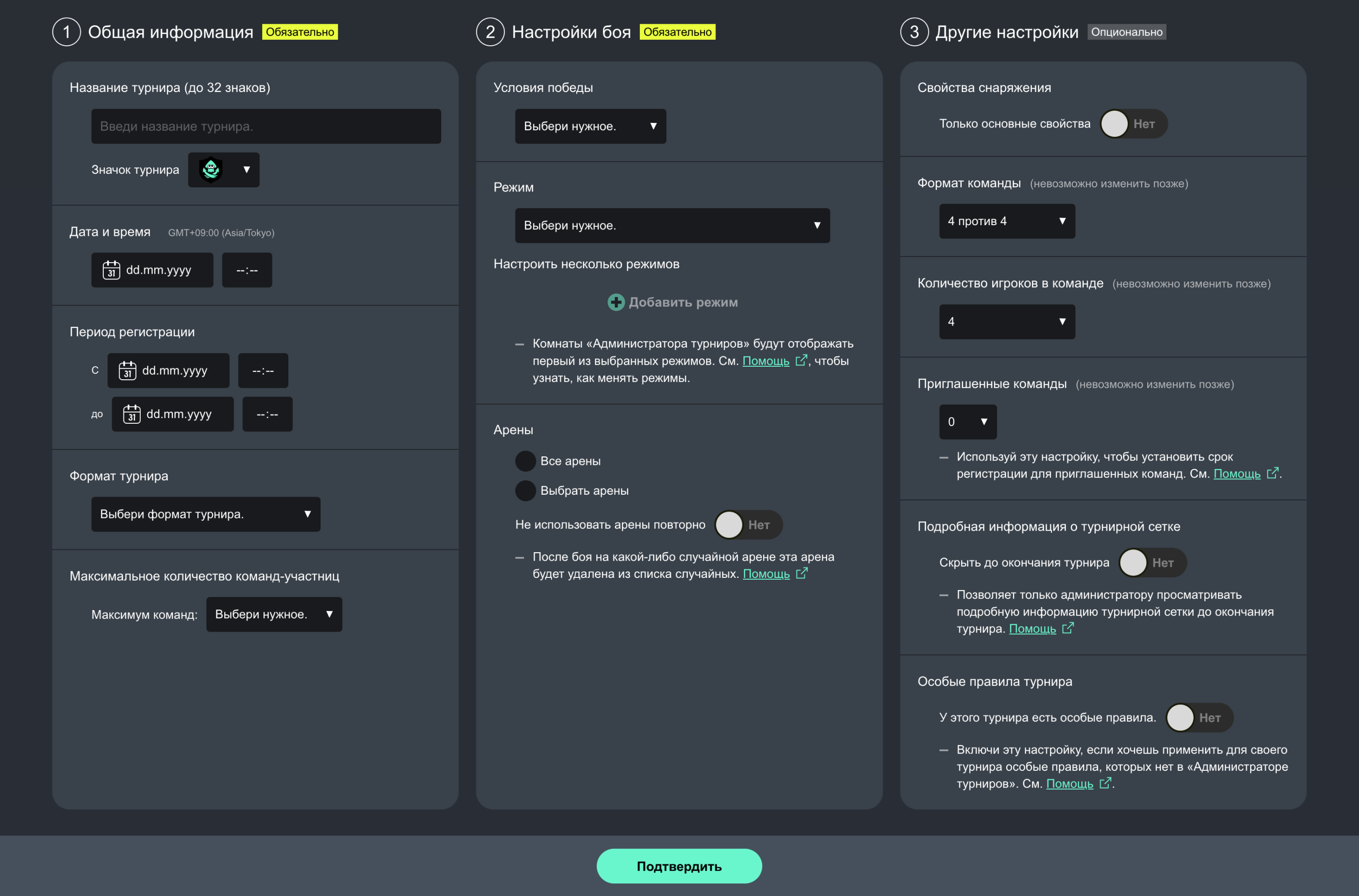Open Помощь link about random arenas
Image resolution: width=1359 pixels, height=896 pixels.
[x=766, y=574]
